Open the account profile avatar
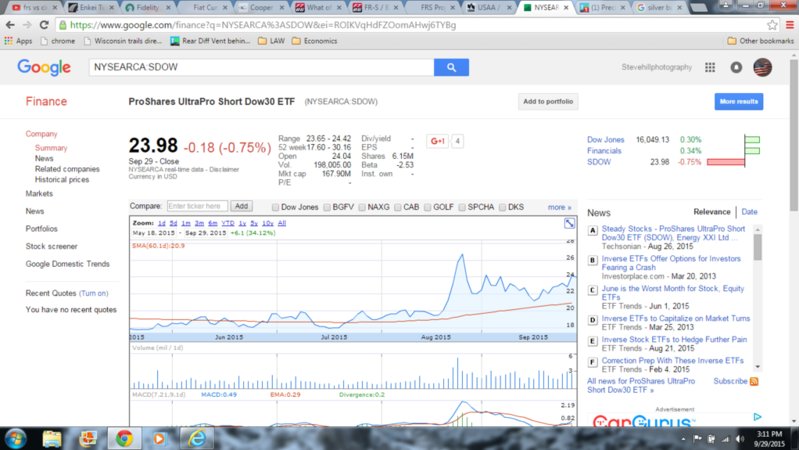Viewport: 799px width, 450px height. (762, 67)
